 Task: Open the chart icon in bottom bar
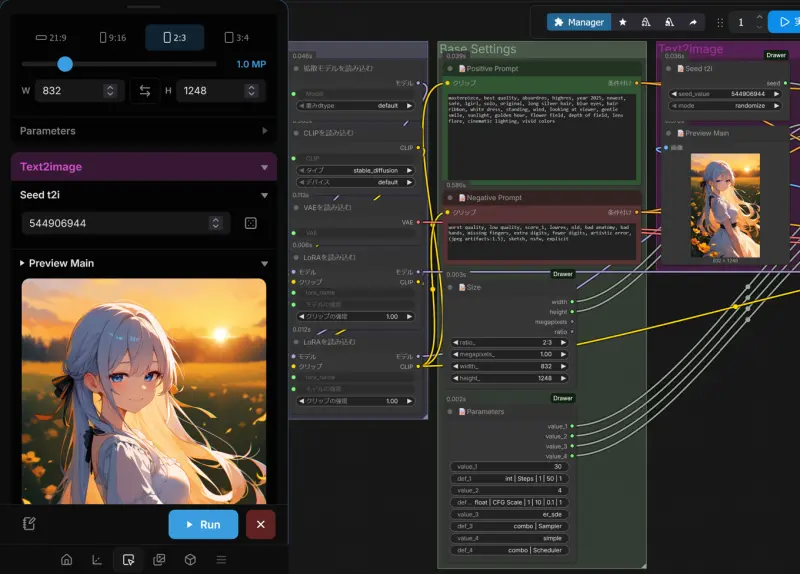tap(97, 560)
